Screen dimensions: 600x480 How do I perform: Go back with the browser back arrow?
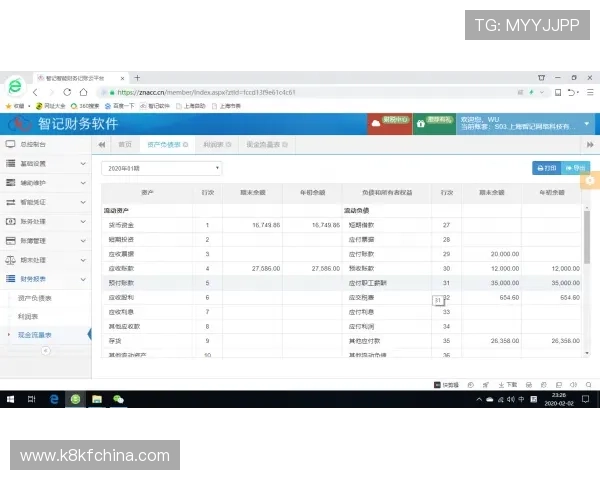(x=35, y=92)
